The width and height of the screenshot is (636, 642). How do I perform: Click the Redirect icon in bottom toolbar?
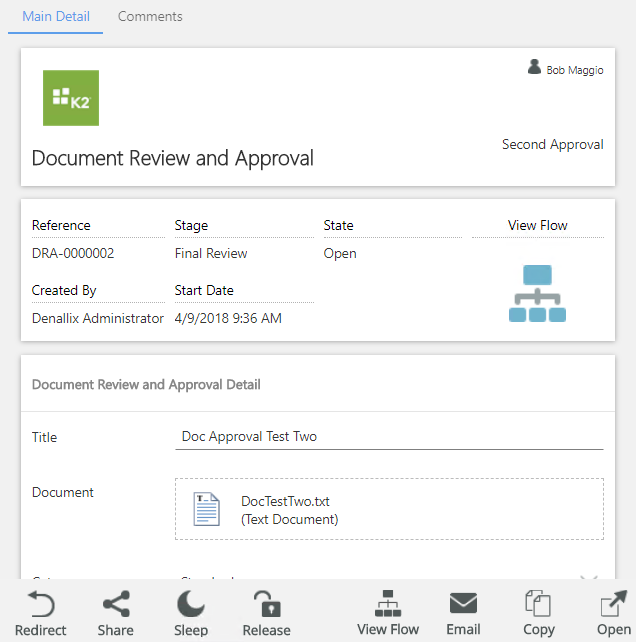coord(41,604)
